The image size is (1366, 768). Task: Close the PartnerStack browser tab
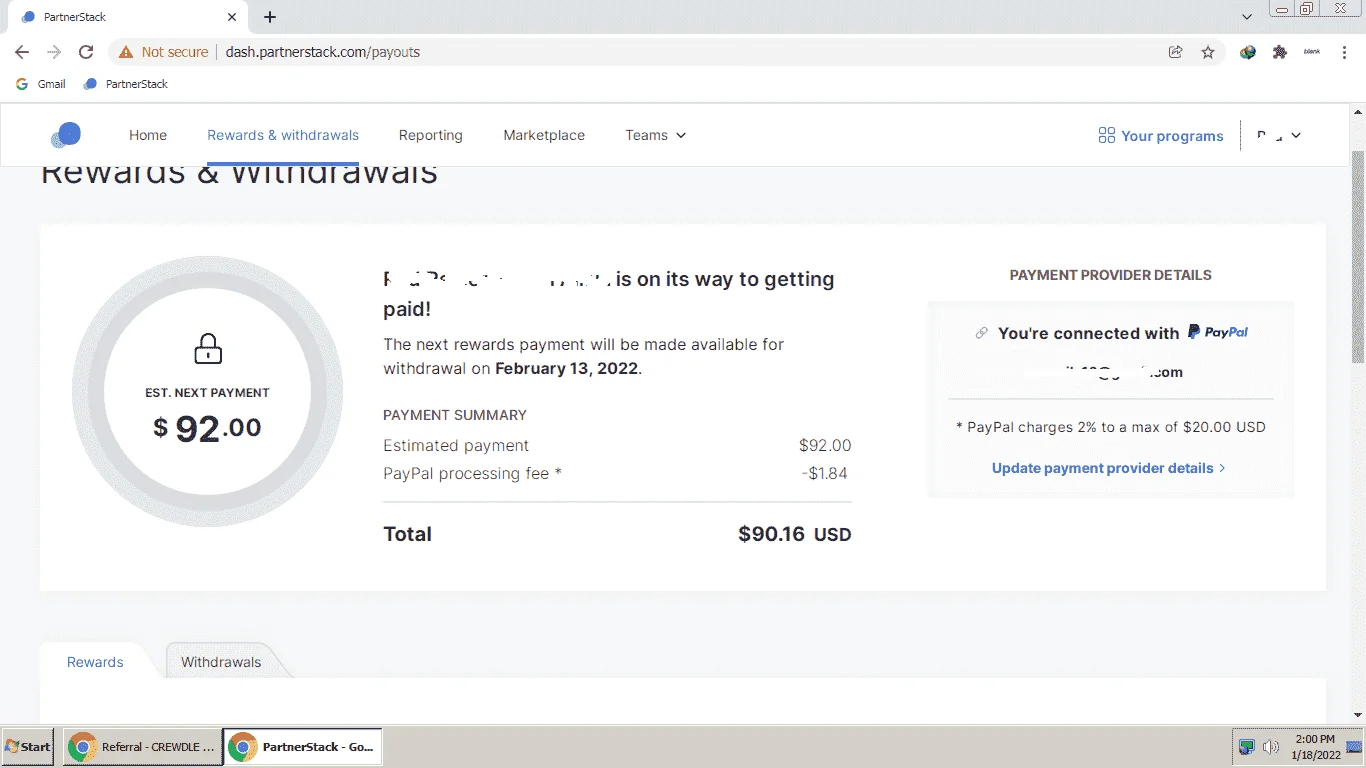pos(232,17)
